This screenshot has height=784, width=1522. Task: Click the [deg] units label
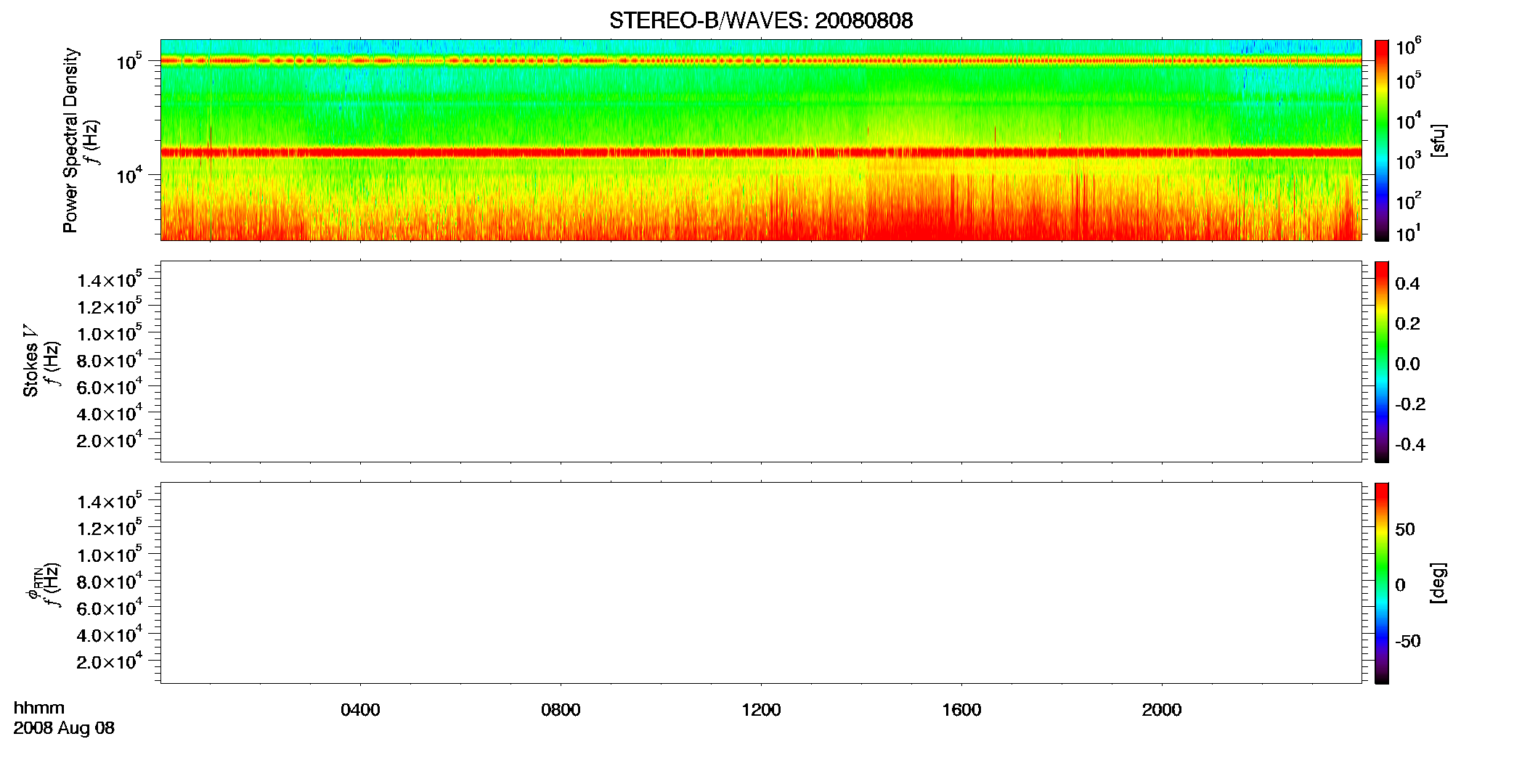pos(1438,583)
